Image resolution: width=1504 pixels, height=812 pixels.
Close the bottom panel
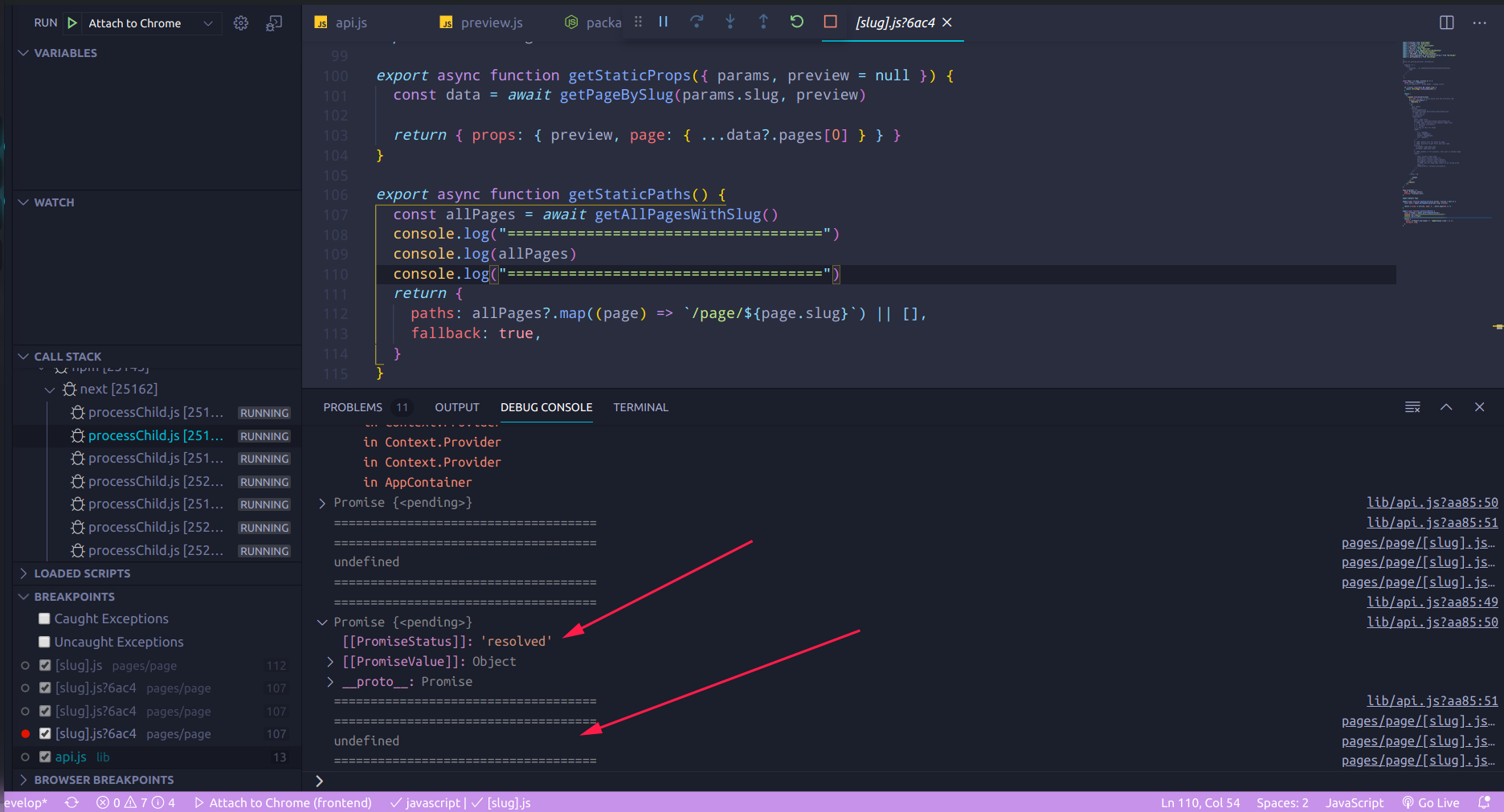click(x=1479, y=407)
